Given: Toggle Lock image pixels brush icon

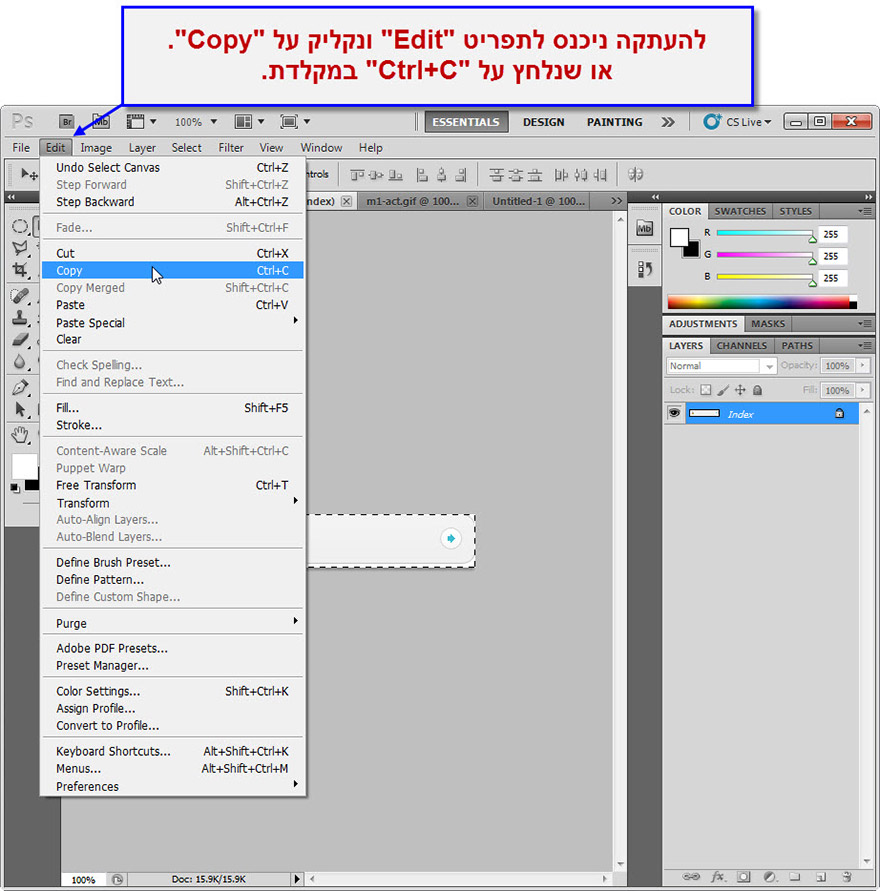Looking at the screenshot, I should tap(723, 390).
